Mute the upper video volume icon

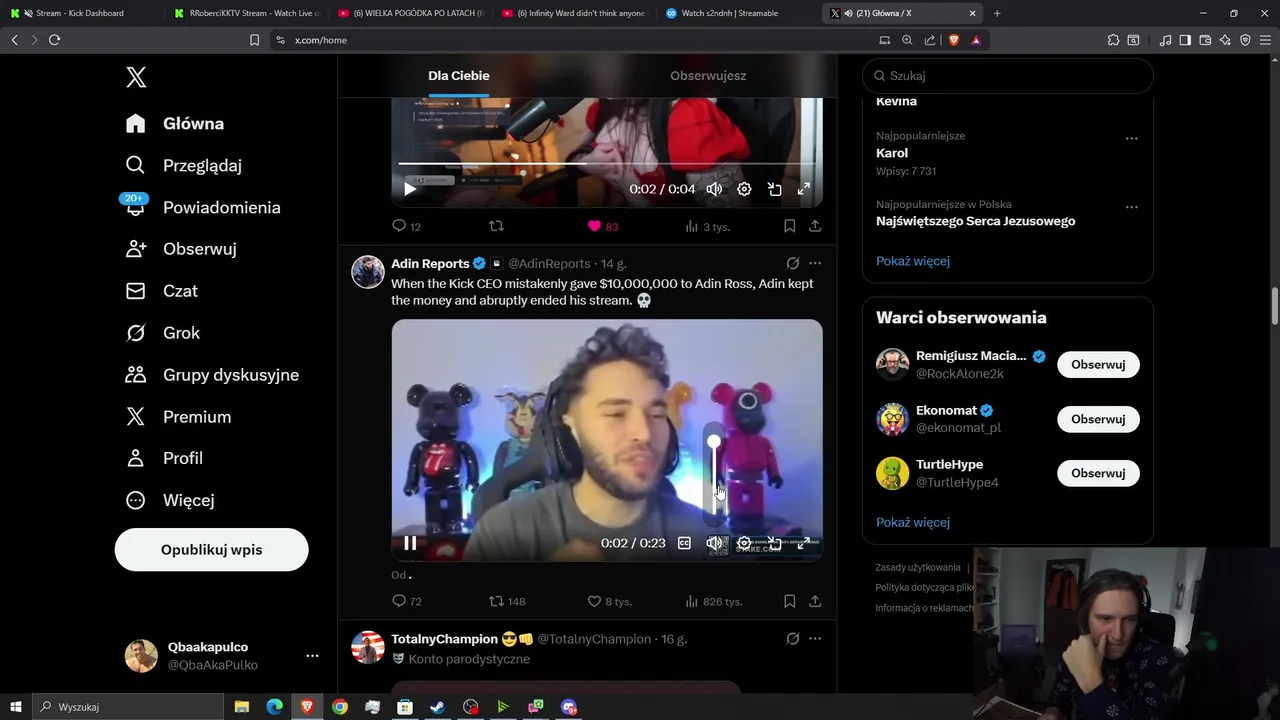point(714,189)
